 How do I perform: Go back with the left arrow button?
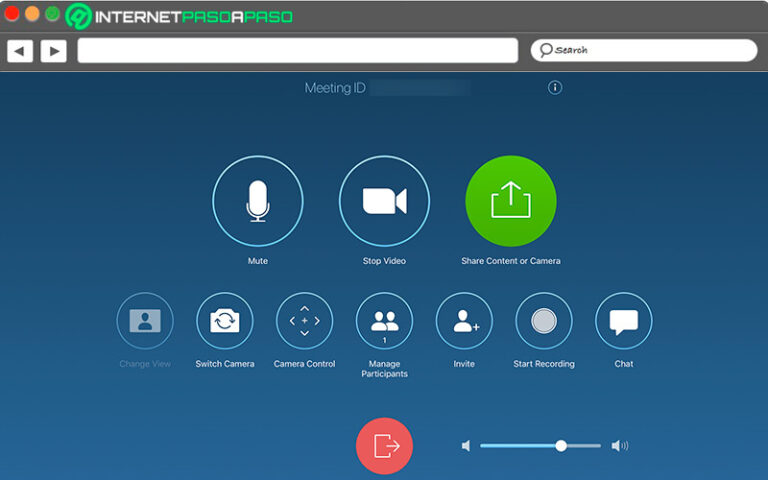coord(20,50)
